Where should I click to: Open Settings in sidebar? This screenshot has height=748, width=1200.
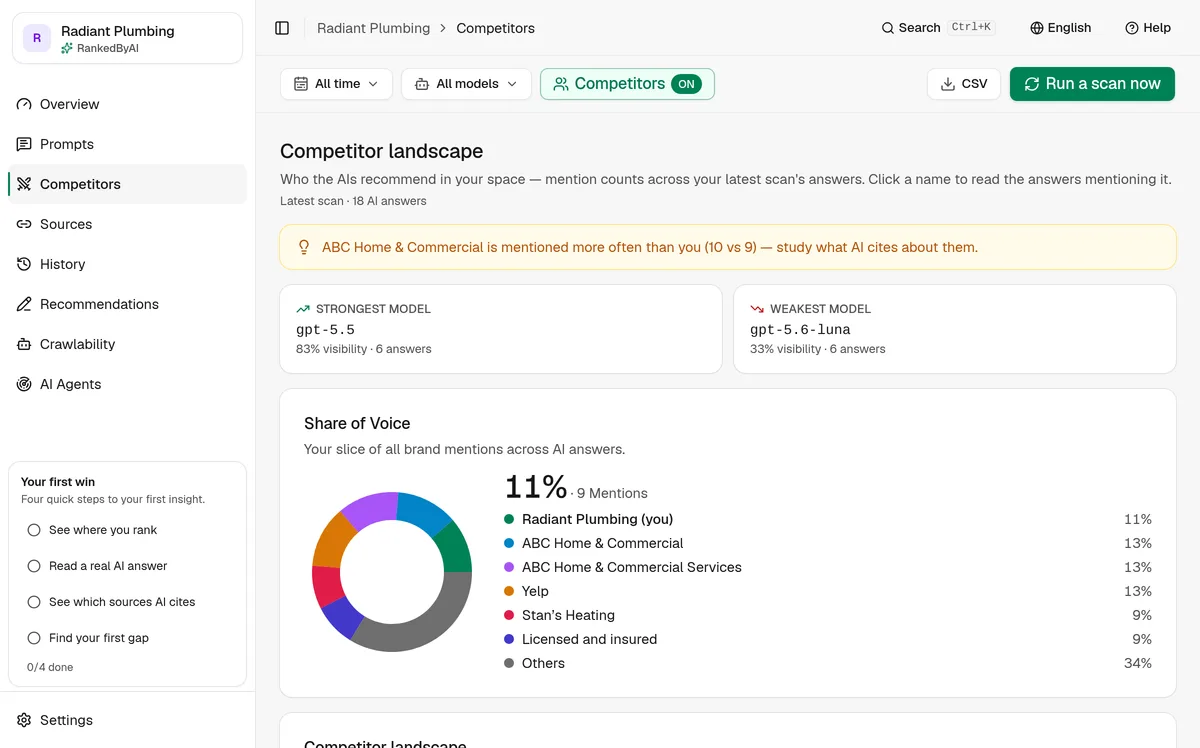(x=127, y=720)
